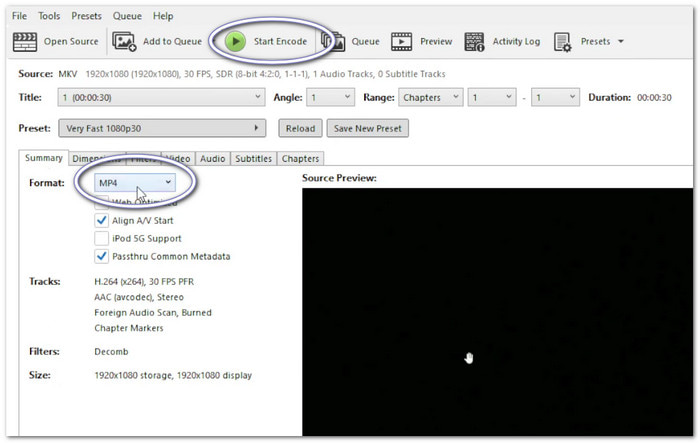This screenshot has height=443, width=700.
Task: Click the Foreign Audio Scan, Burned text
Action: coord(153,313)
